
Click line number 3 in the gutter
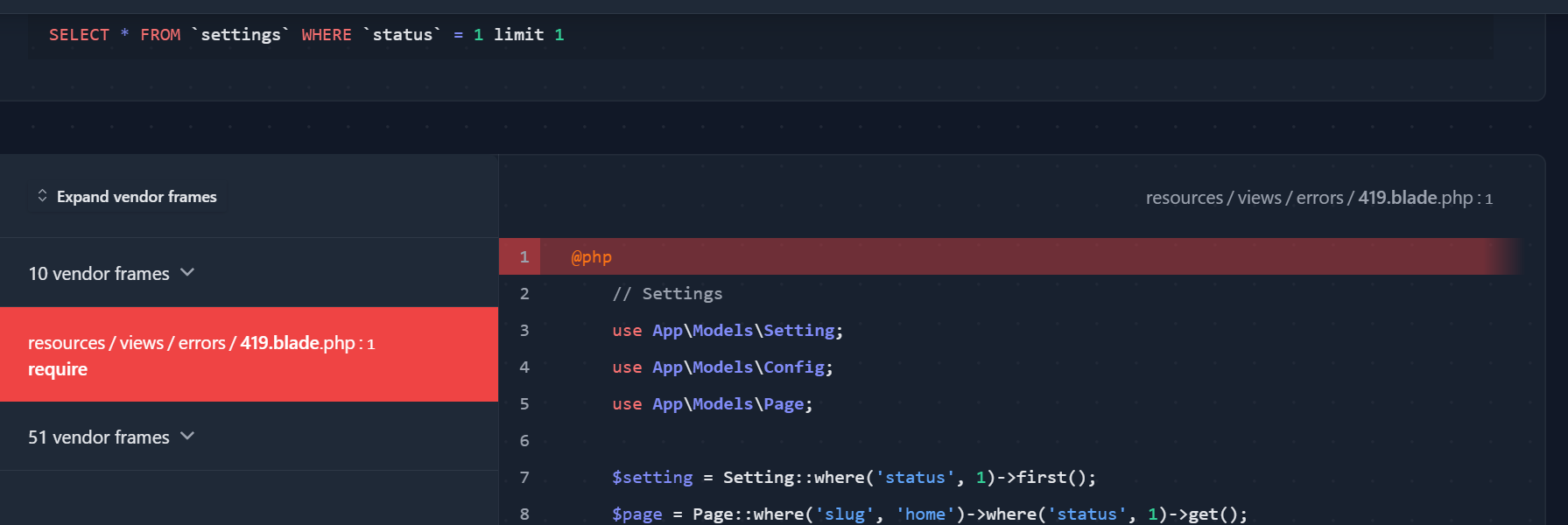pos(524,331)
